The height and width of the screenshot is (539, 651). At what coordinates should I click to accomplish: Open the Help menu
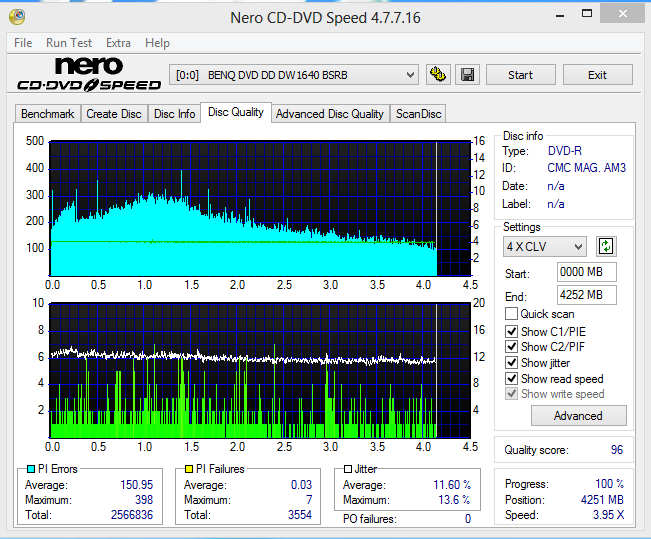tap(157, 43)
